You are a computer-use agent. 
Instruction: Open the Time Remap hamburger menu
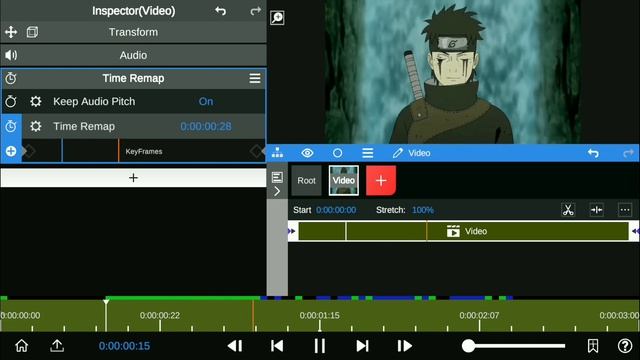coord(255,78)
